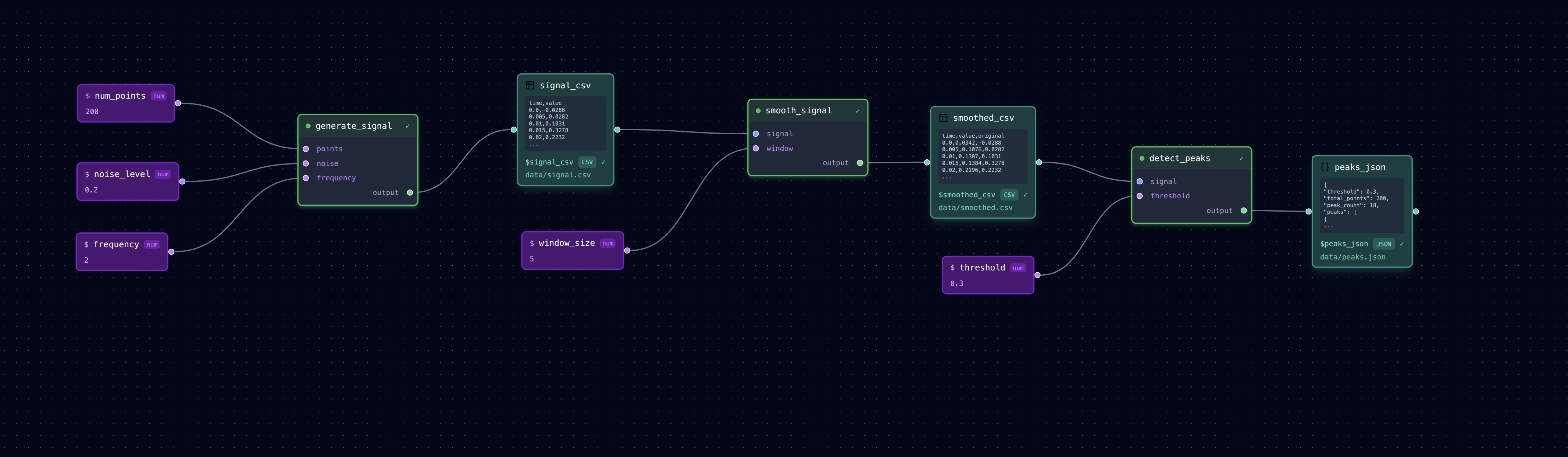The width and height of the screenshot is (1568, 457).
Task: Open the data/peaks.json file path link
Action: 1353,256
